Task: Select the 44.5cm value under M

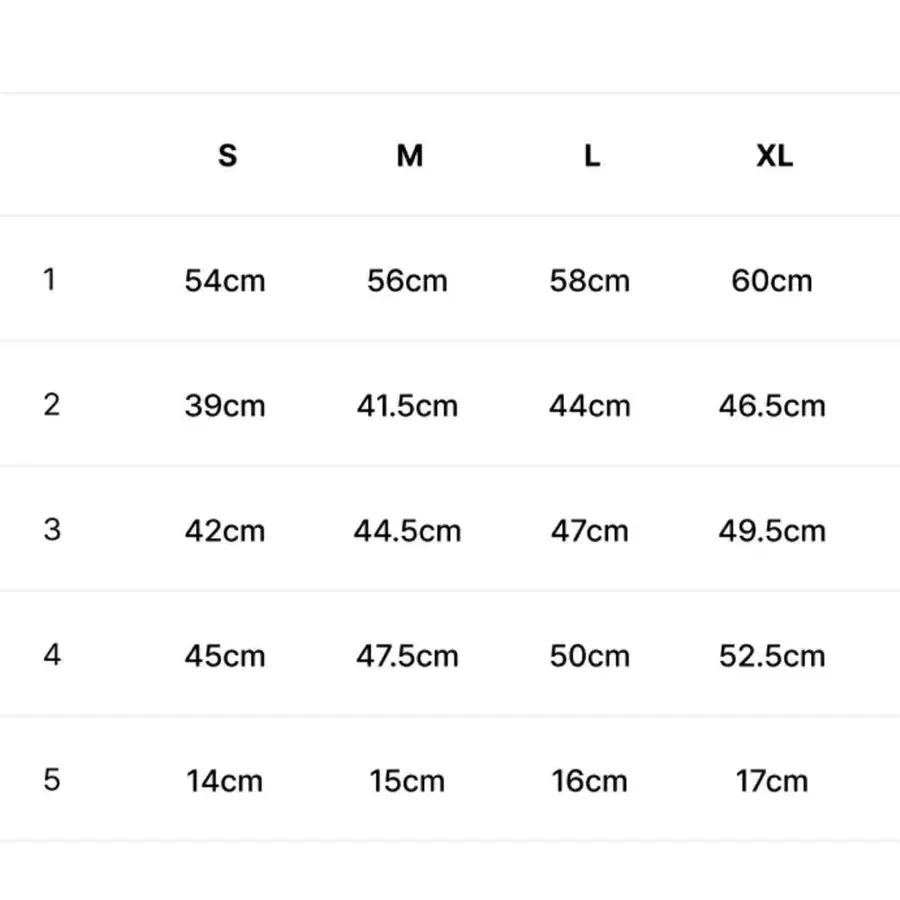Action: coord(408,530)
